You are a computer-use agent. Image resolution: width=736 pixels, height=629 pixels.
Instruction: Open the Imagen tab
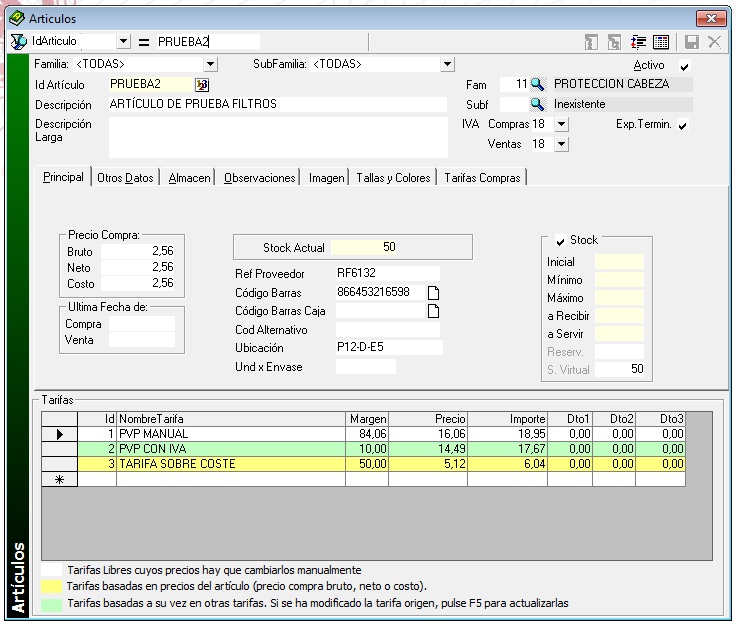[x=326, y=178]
